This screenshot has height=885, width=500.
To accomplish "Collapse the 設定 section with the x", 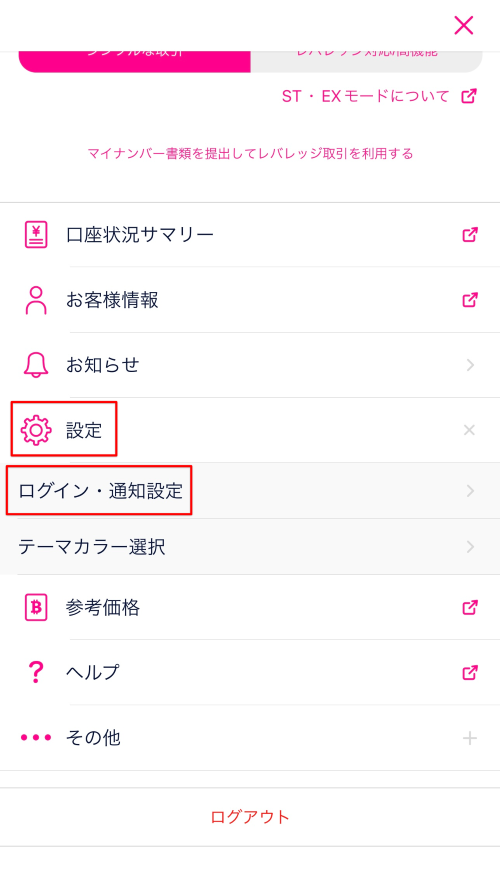I will (x=469, y=430).
